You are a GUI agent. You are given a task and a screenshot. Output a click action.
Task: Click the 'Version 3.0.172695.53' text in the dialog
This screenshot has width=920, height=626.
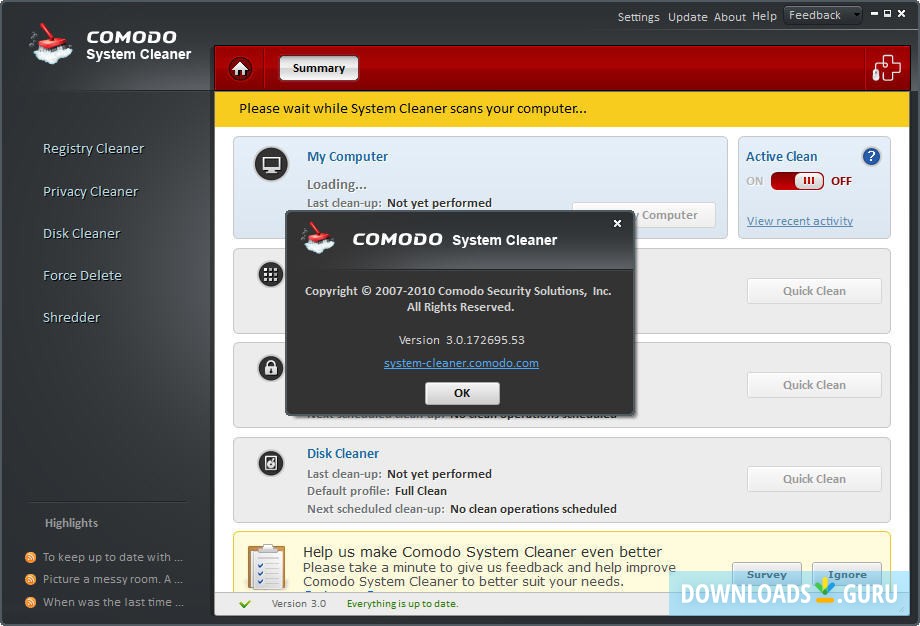coord(461,340)
